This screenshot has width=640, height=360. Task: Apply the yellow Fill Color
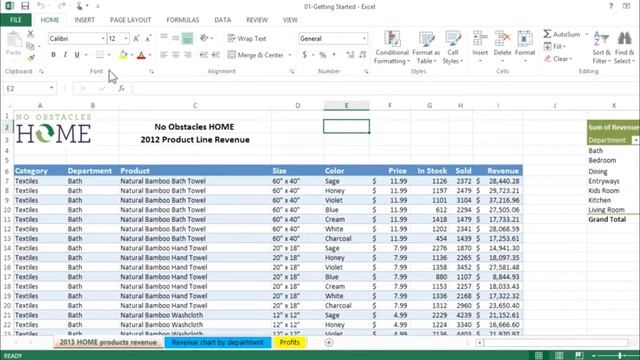(x=123, y=55)
